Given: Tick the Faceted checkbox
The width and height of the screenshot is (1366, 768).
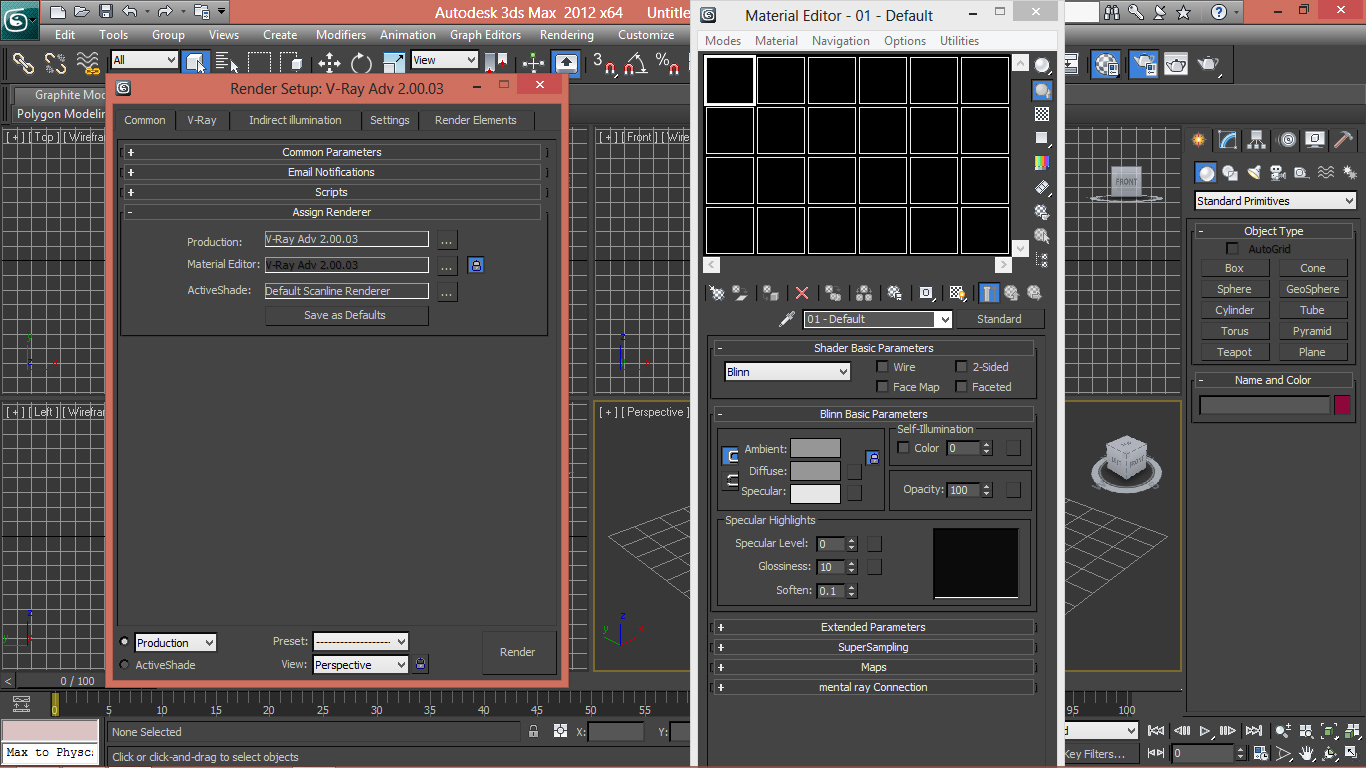Looking at the screenshot, I should 962,387.
